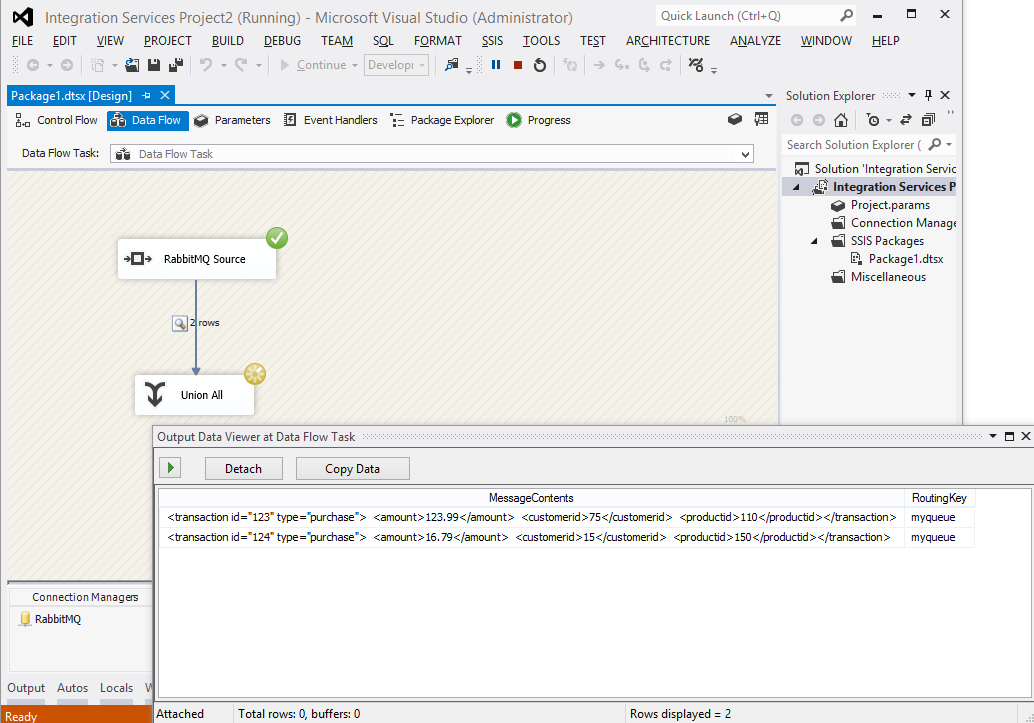Viewport: 1034px width, 723px height.
Task: Click the Copy Data button
Action: (x=352, y=468)
